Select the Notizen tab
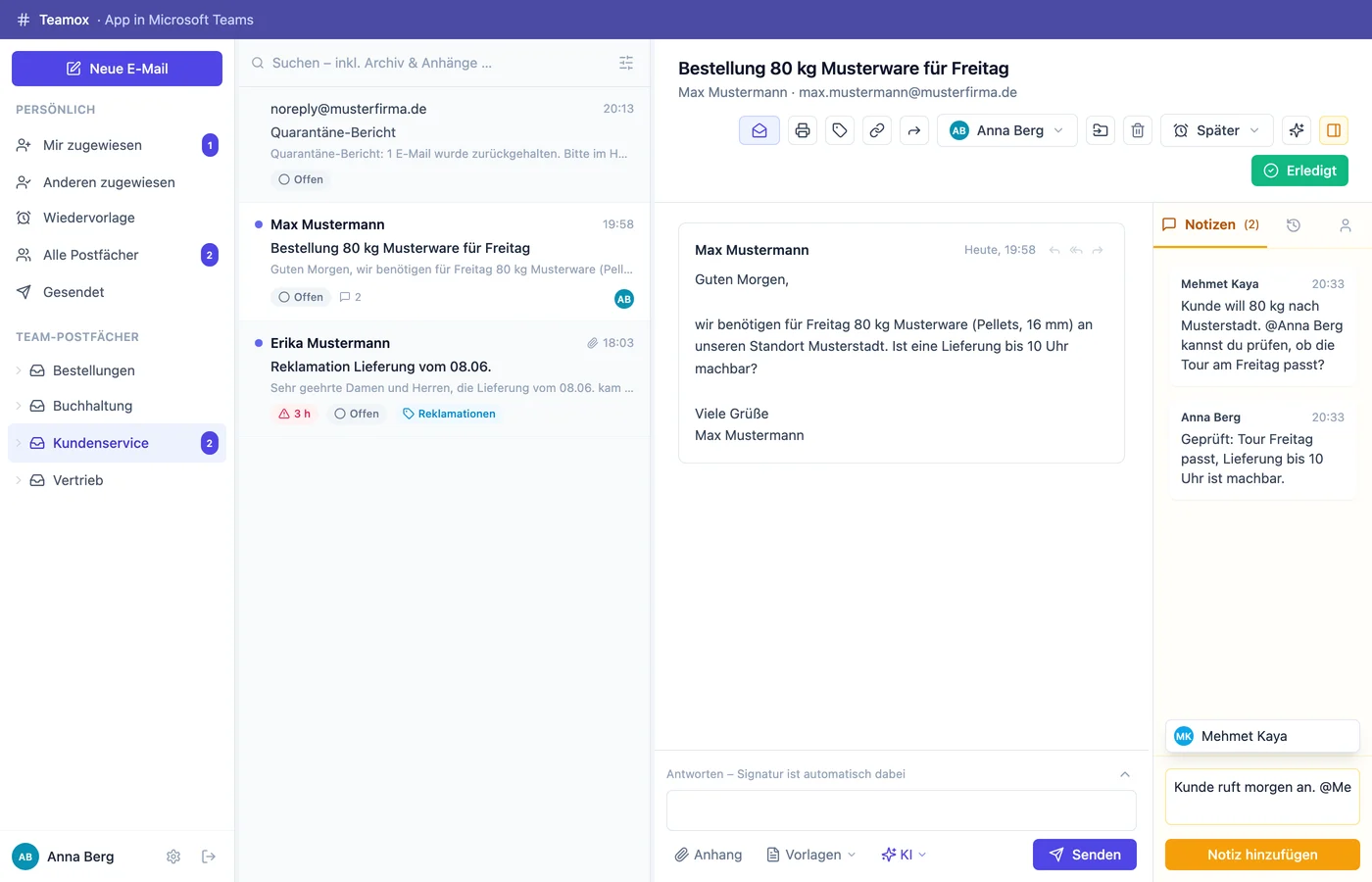Viewport: 1372px width, 882px height. [x=1210, y=224]
